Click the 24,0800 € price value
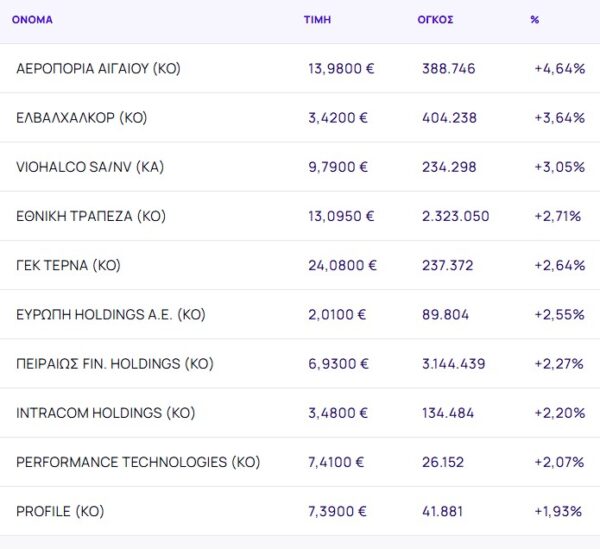 [x=342, y=265]
